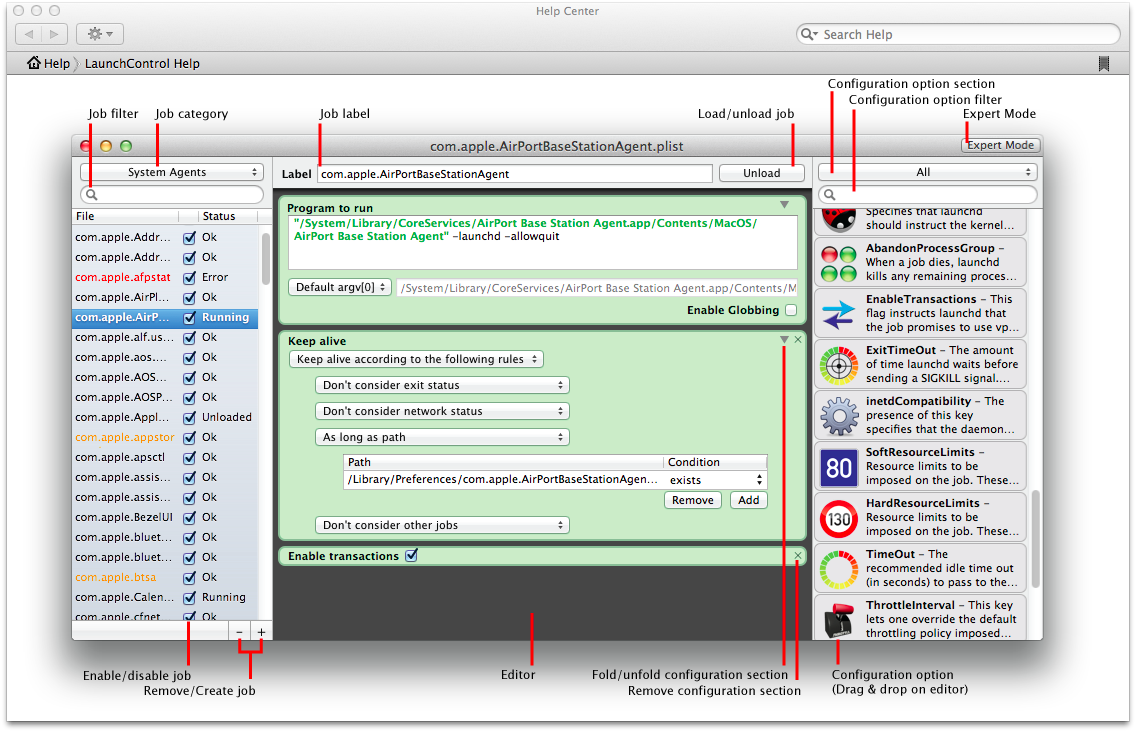1136x732 pixels.
Task: Select the /Library/Preferences path table row
Action: tap(555, 480)
